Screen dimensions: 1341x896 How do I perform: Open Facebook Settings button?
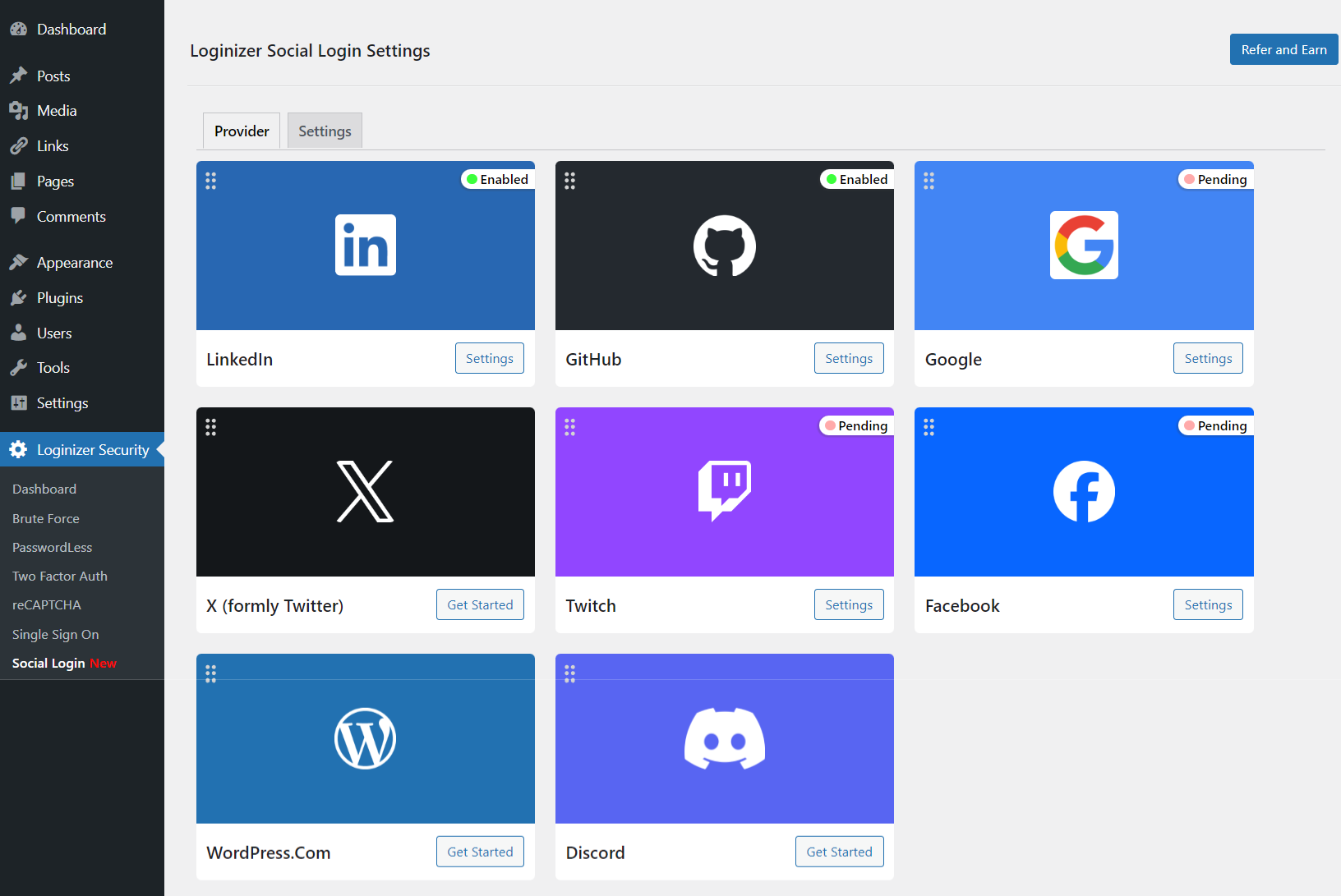[1208, 604]
